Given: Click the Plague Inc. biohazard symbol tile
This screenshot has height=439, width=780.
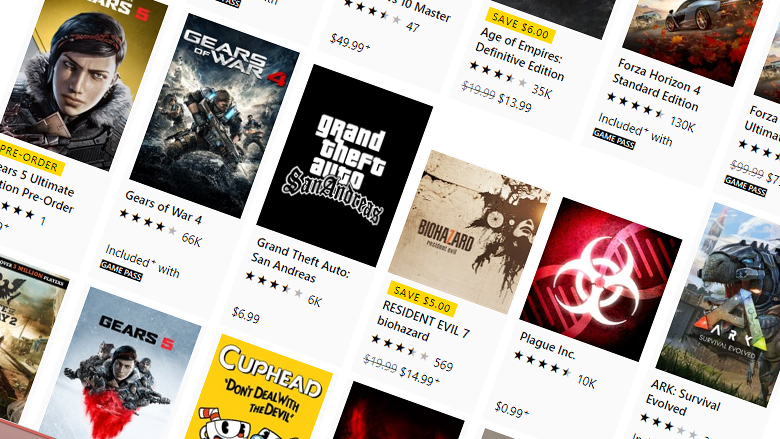Looking at the screenshot, I should click(600, 279).
